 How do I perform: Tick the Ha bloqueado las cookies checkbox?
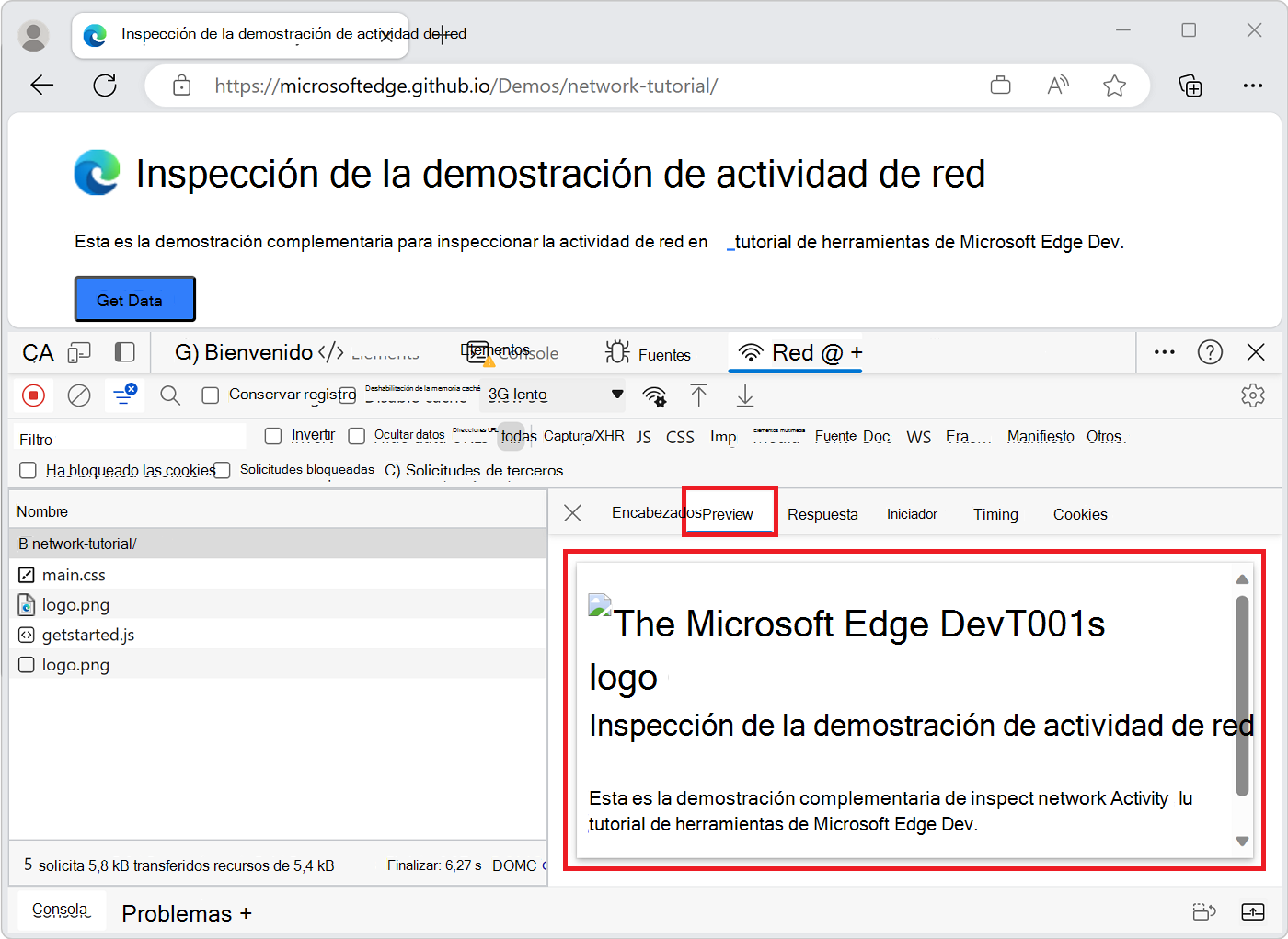[29, 470]
